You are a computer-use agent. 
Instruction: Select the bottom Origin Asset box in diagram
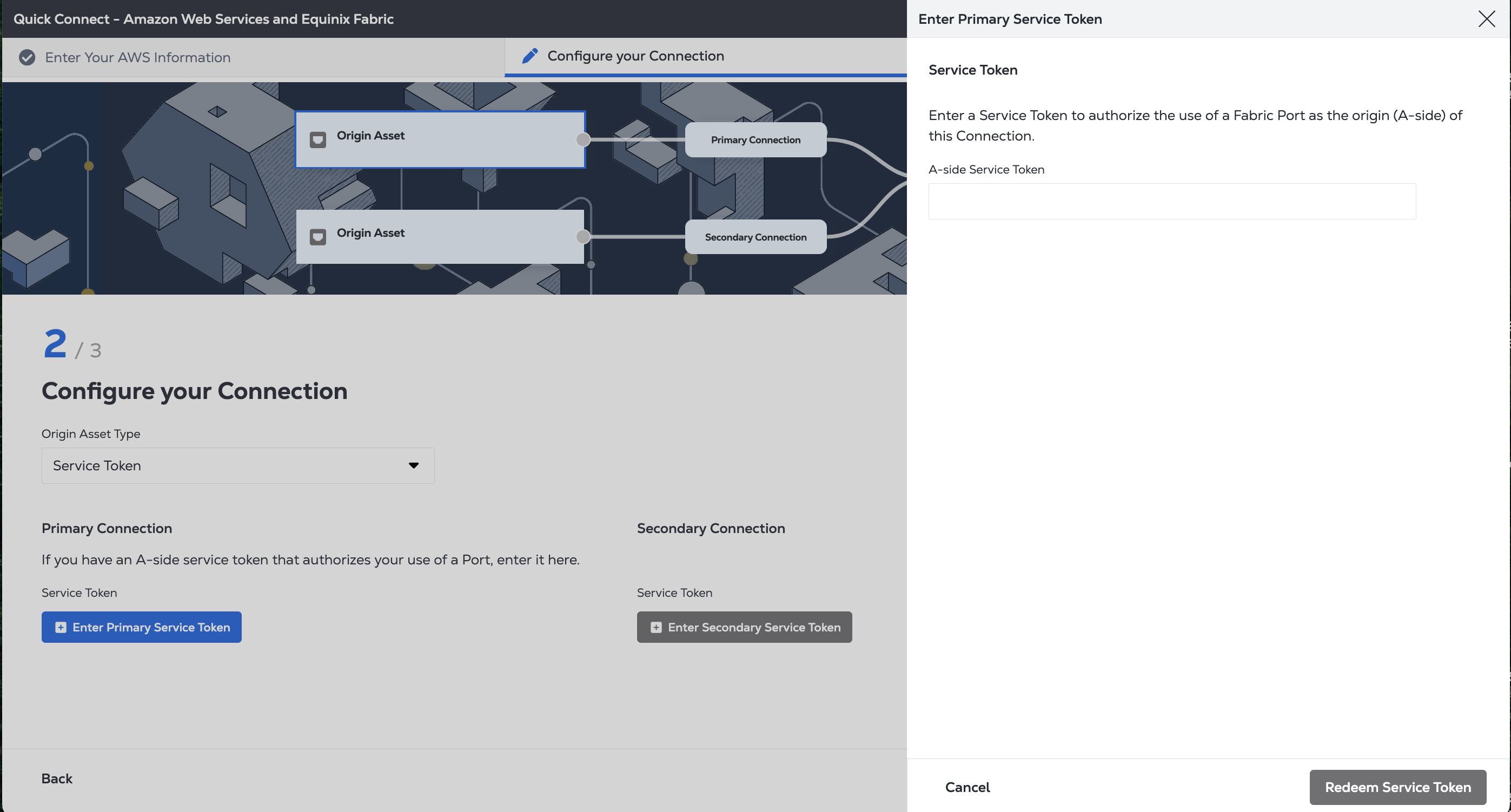[x=440, y=237]
